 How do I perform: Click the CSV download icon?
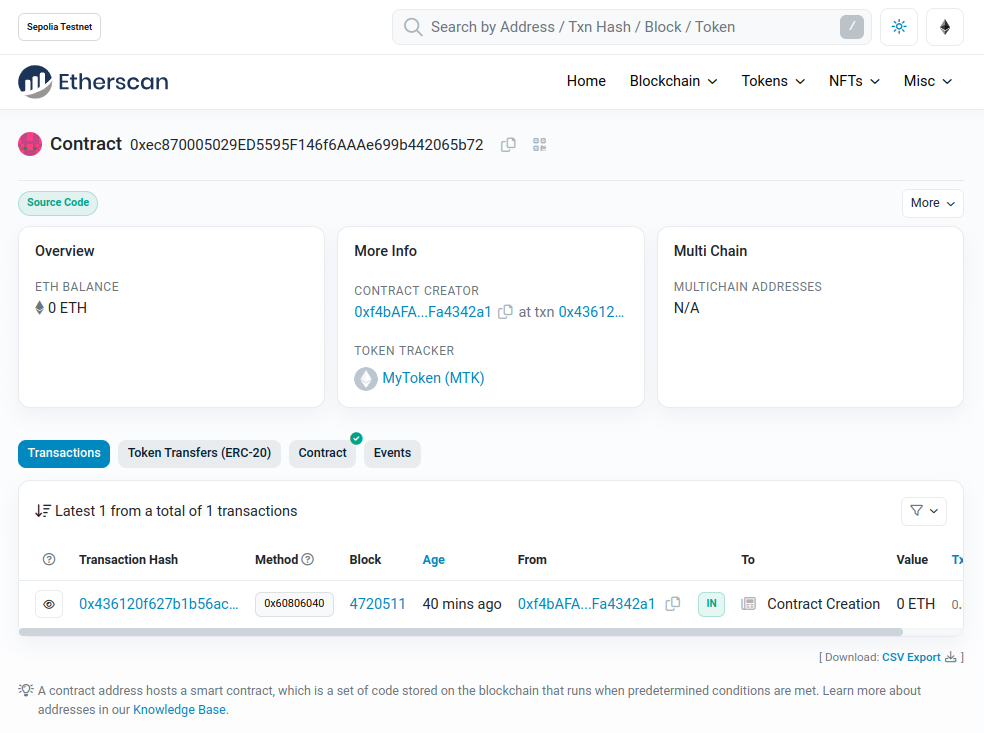point(951,657)
